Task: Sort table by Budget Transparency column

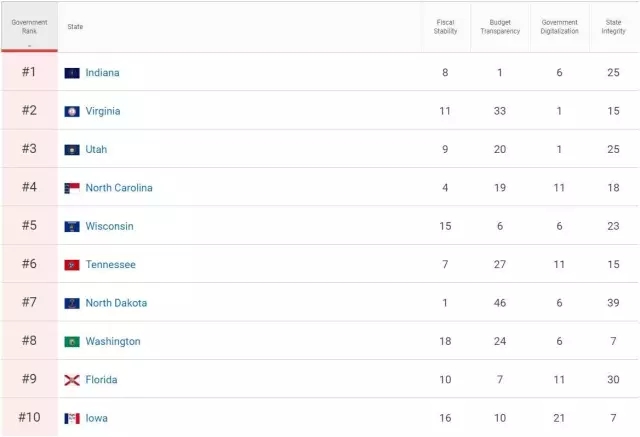Action: [500, 26]
